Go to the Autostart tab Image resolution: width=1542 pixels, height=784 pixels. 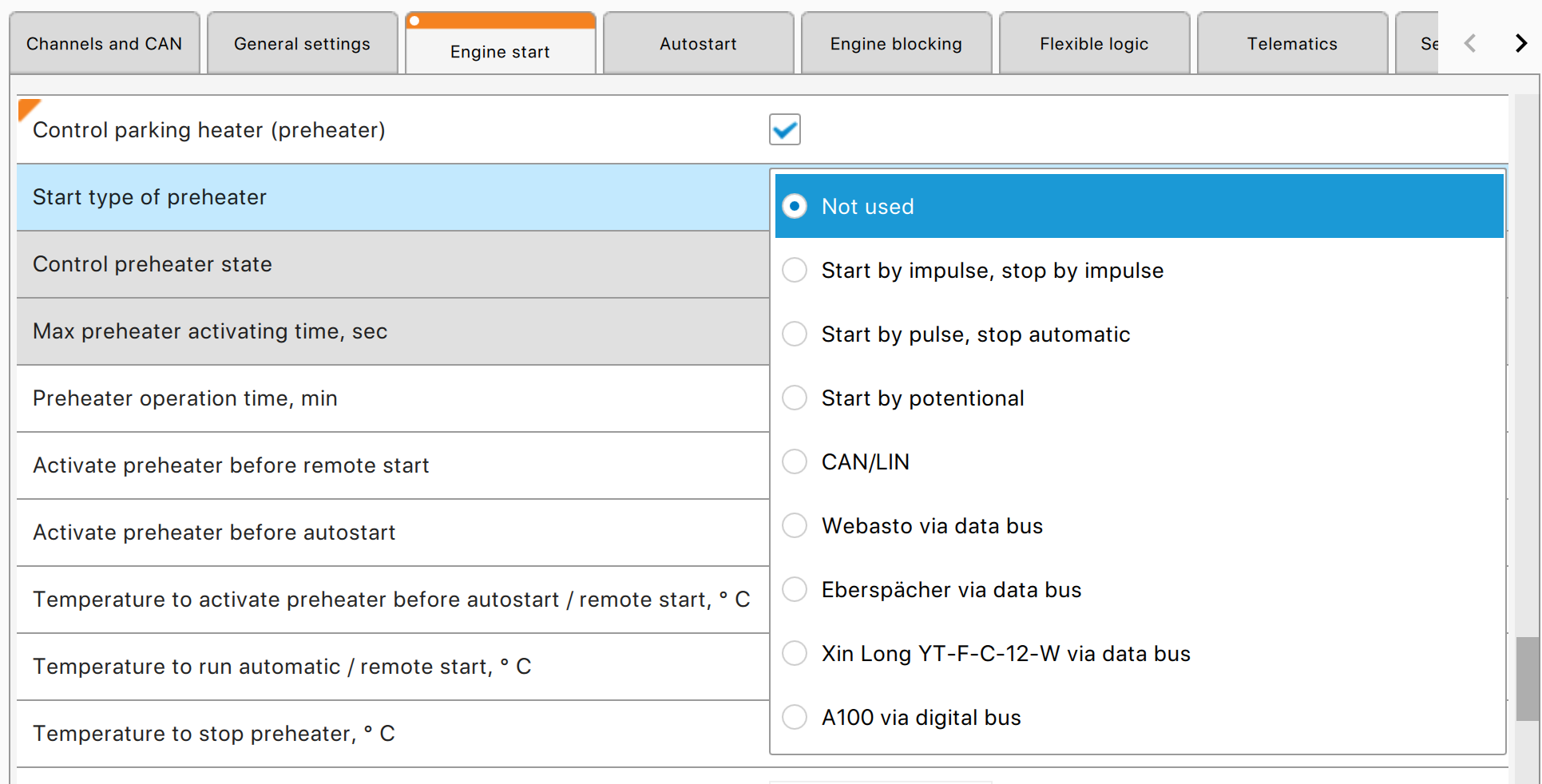click(699, 43)
